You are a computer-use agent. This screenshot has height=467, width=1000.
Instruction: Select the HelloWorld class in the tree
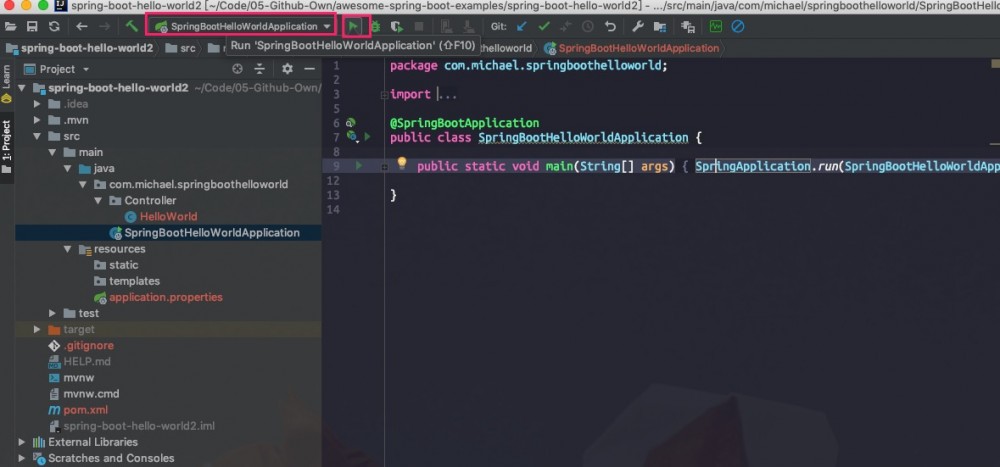(168, 216)
